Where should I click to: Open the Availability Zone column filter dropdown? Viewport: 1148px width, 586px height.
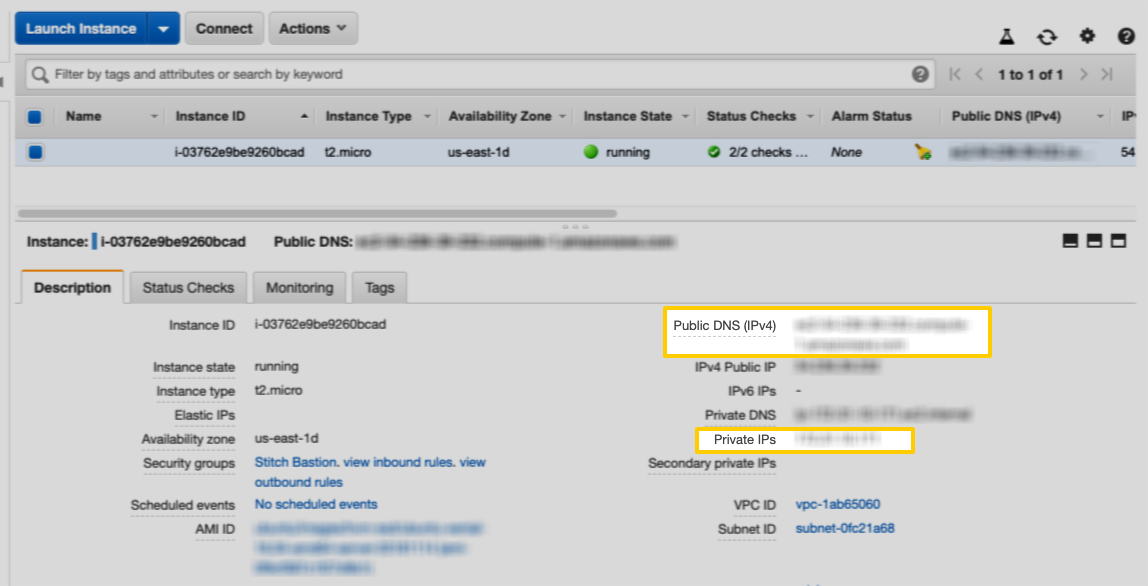tap(562, 116)
